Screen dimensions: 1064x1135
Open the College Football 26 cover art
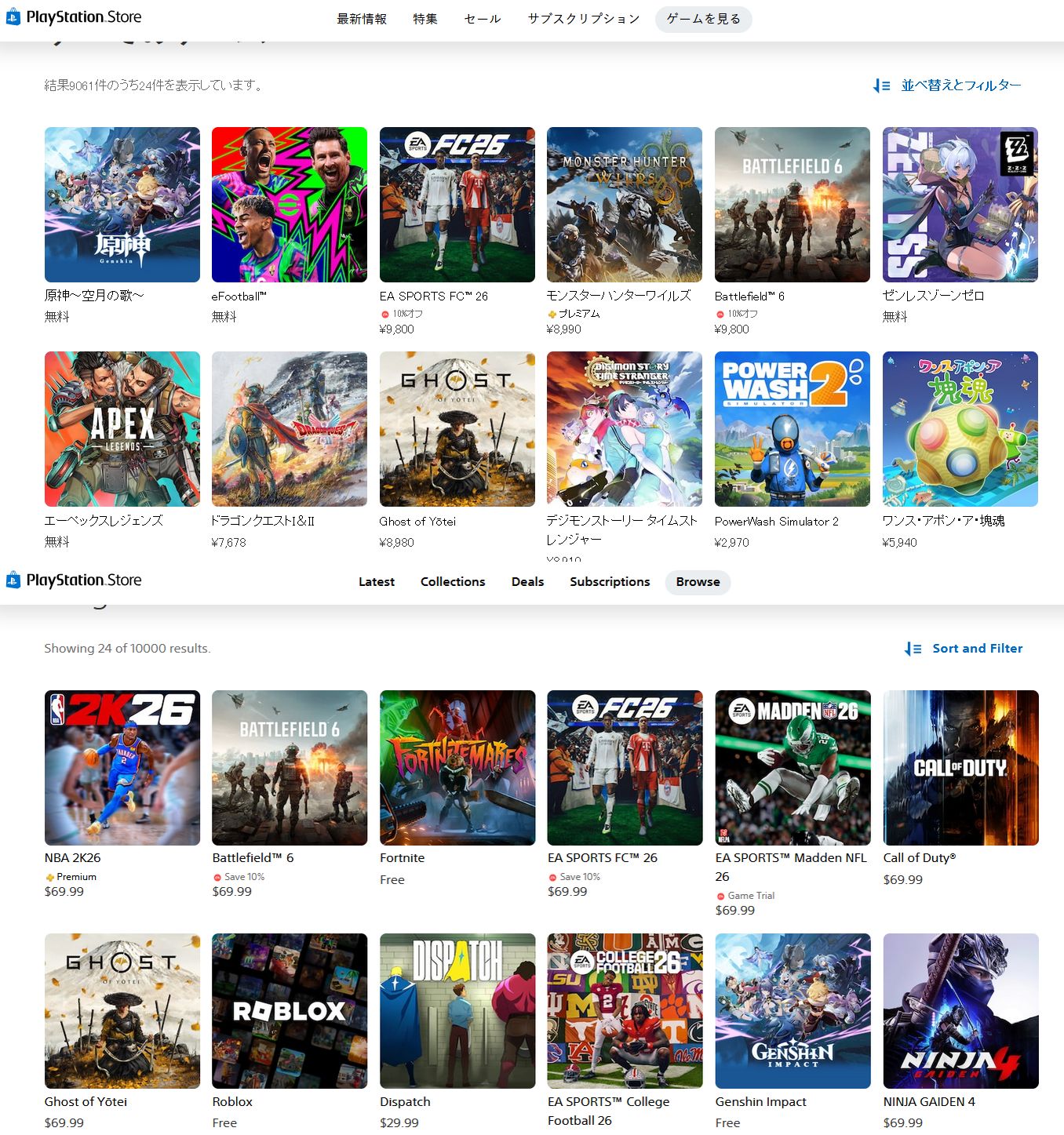point(625,1011)
